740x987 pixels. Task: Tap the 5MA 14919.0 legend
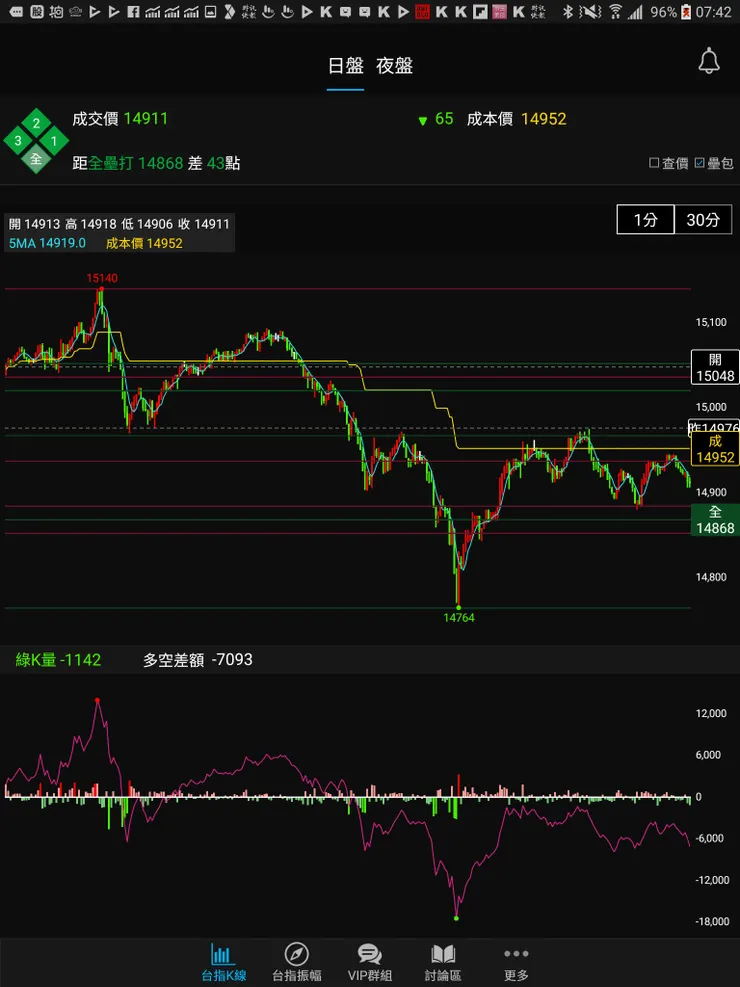(x=47, y=243)
